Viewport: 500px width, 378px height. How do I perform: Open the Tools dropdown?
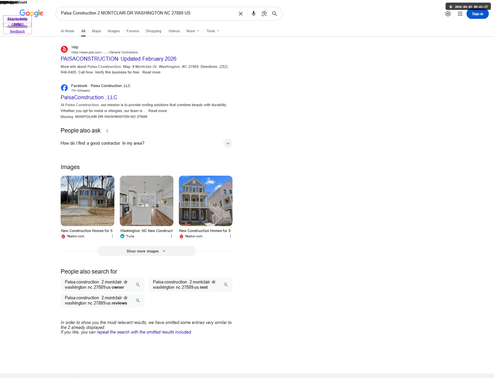point(213,31)
